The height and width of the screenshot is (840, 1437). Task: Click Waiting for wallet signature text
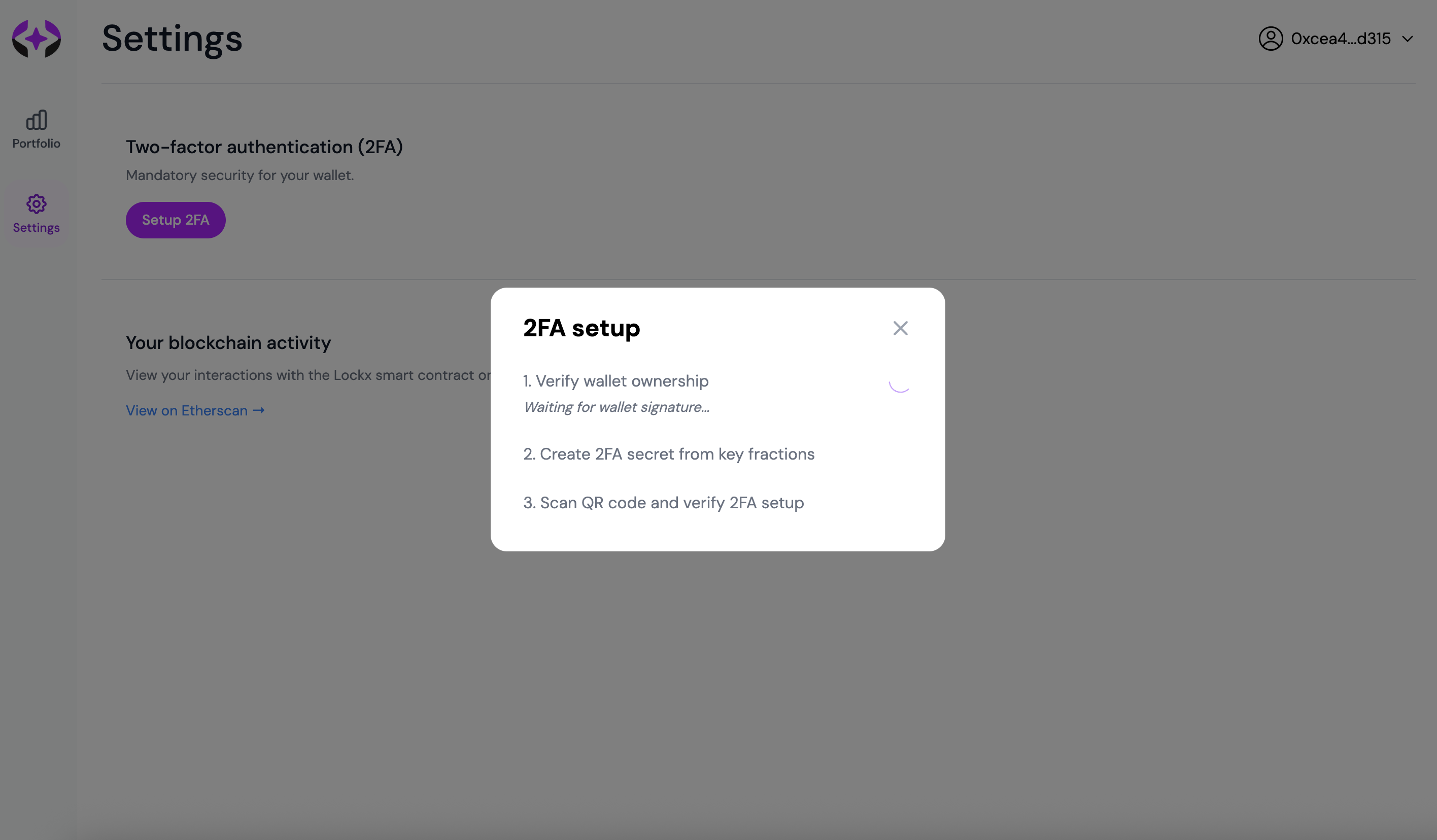pos(617,407)
